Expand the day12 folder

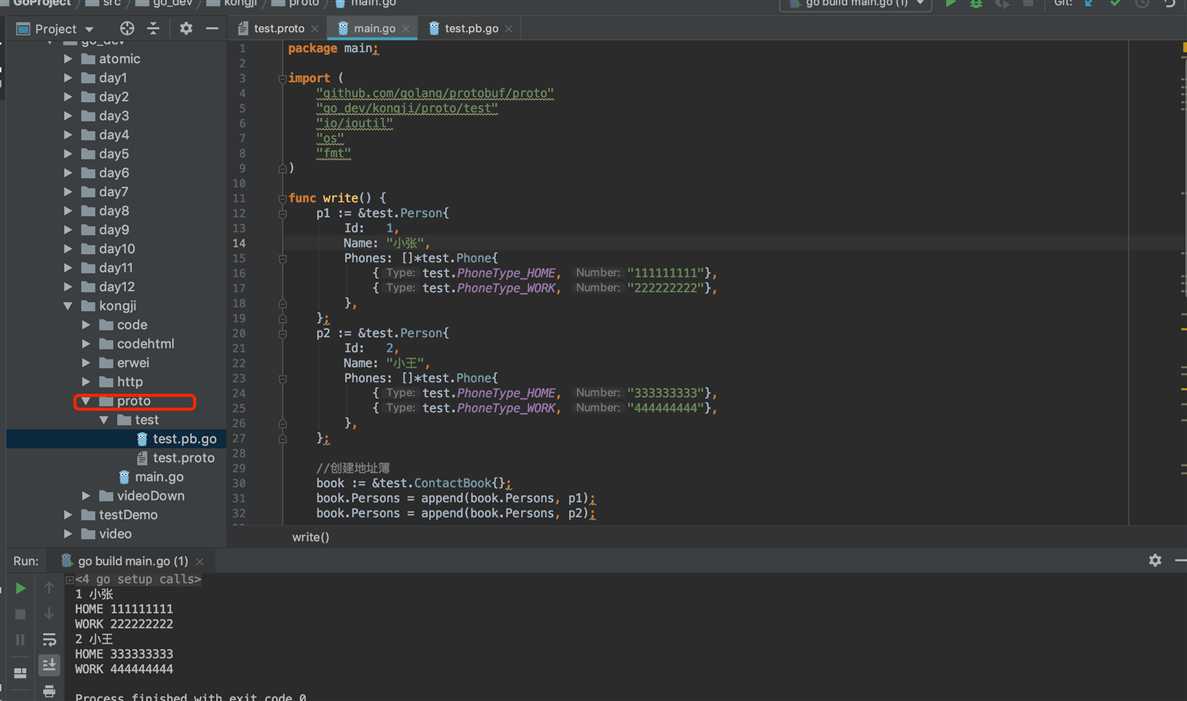(x=68, y=286)
